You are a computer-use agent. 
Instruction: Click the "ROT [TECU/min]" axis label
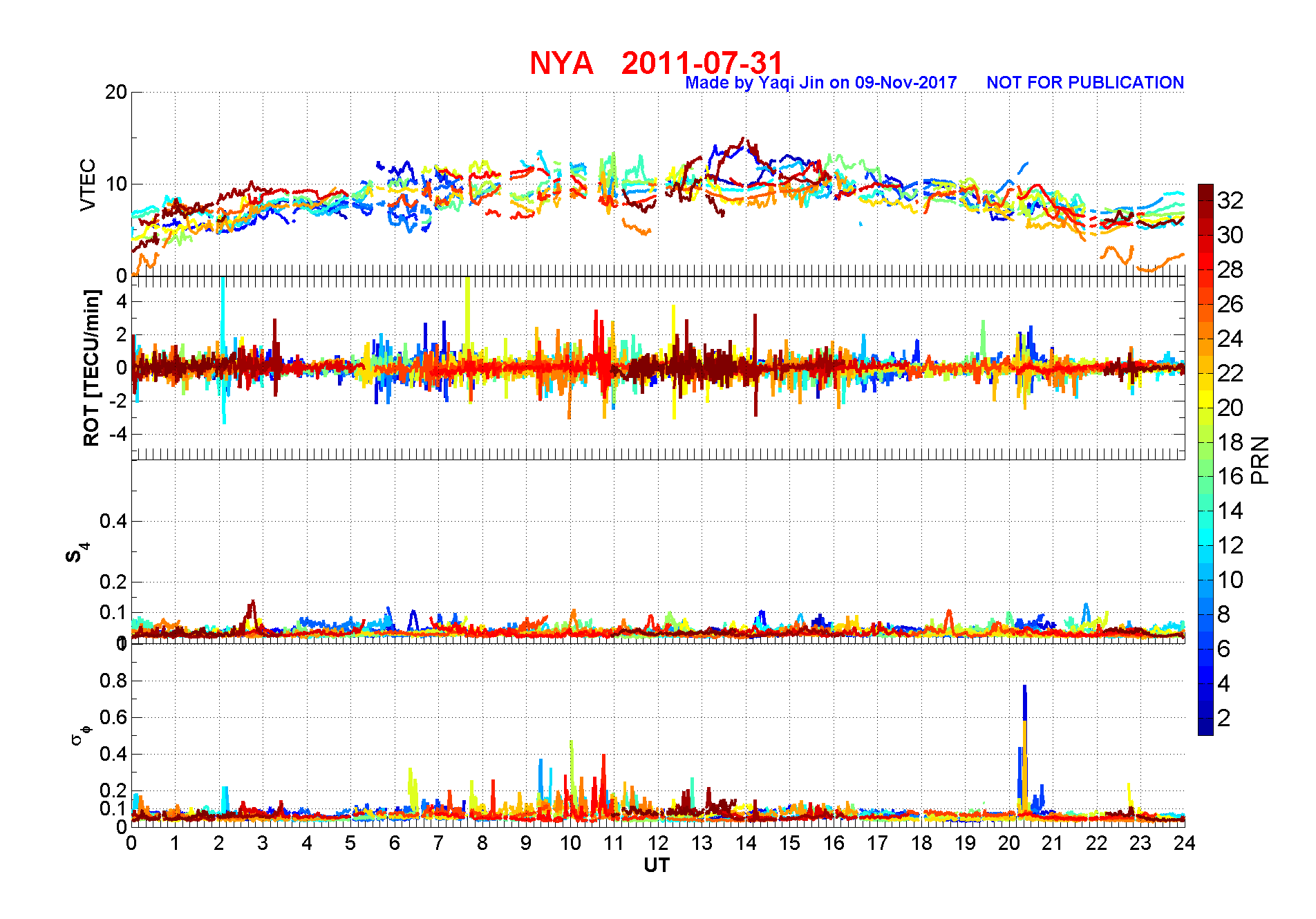(x=91, y=368)
